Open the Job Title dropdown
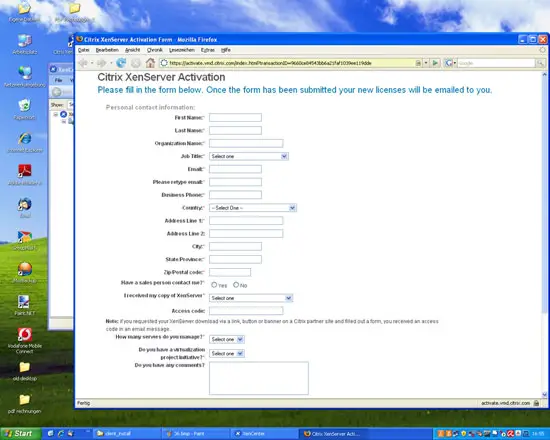Image resolution: width=550 pixels, height=440 pixels. (249, 156)
